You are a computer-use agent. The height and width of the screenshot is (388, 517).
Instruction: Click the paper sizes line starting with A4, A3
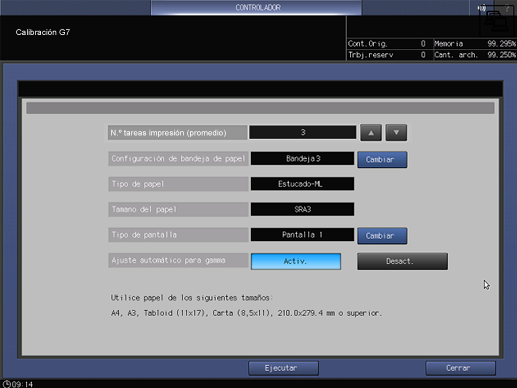coord(246,313)
